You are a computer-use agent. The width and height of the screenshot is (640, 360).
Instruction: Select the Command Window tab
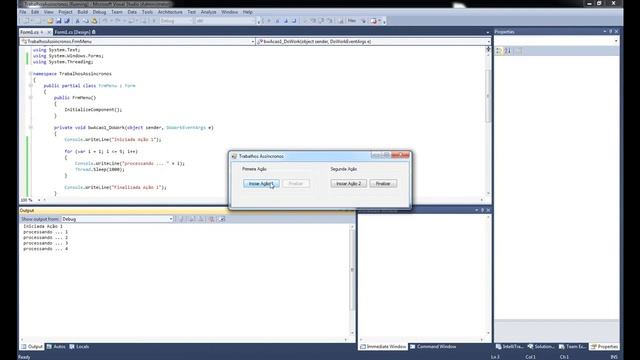pyautogui.click(x=433, y=347)
